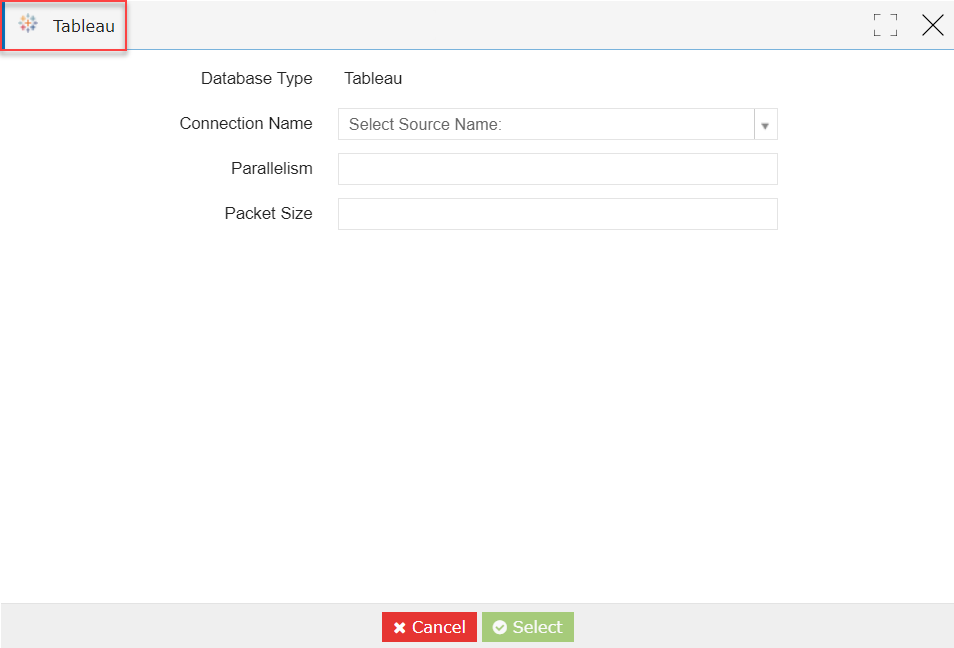Close the Tableau dialog with X
The height and width of the screenshot is (648, 954).
tap(932, 25)
